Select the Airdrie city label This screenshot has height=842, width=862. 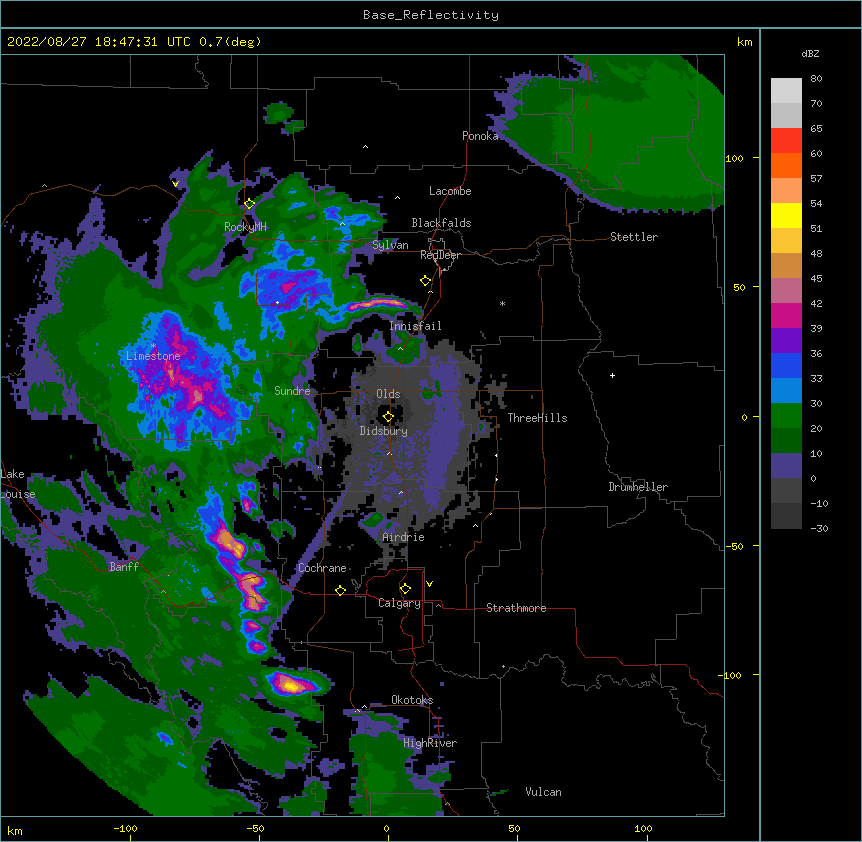point(404,537)
